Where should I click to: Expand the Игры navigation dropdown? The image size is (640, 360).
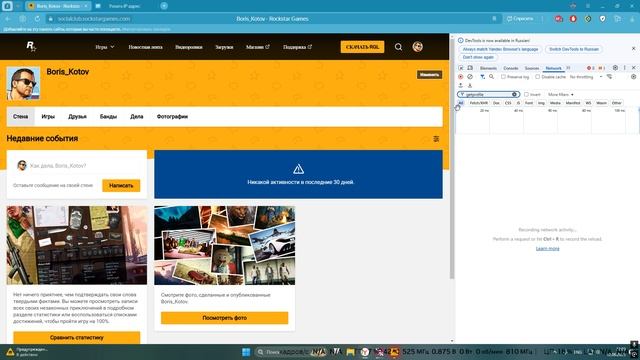pos(104,47)
